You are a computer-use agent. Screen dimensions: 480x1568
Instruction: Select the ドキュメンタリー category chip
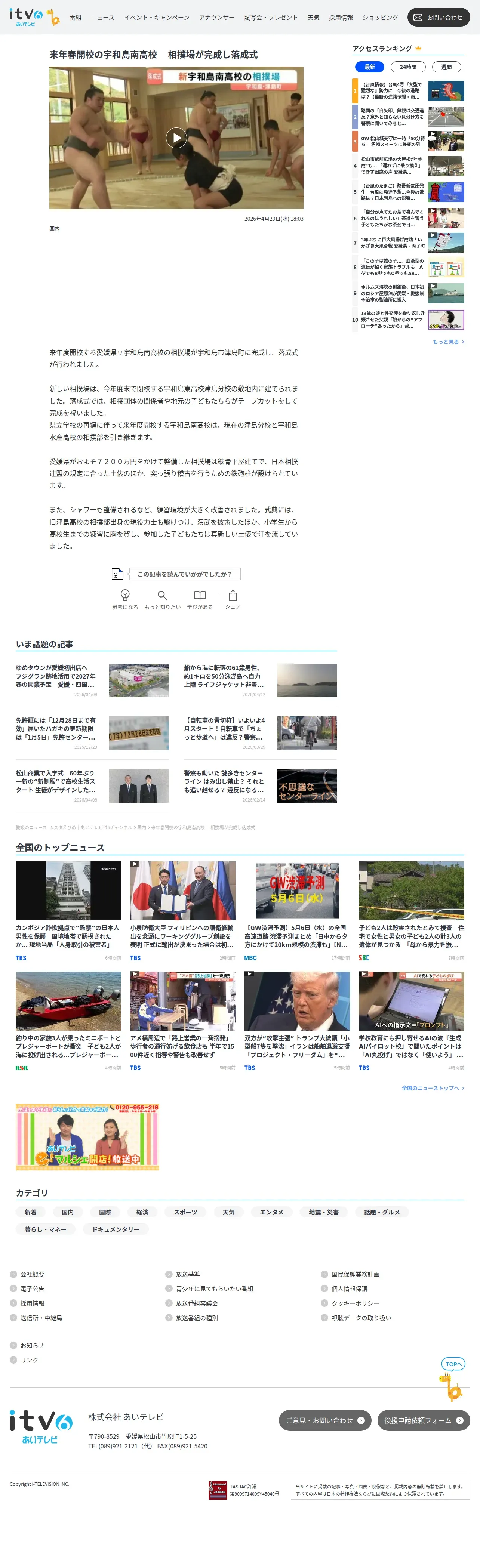[116, 1229]
